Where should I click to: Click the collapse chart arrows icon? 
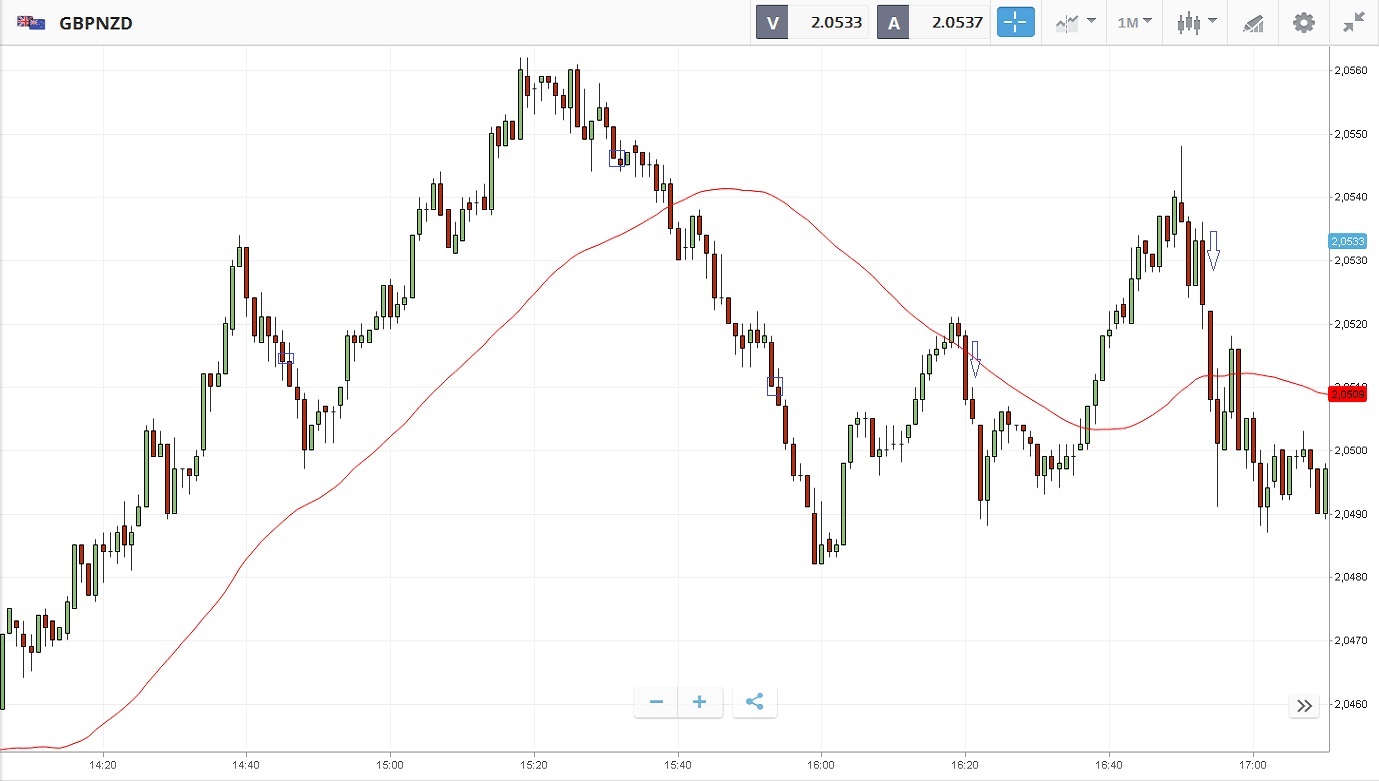[1354, 22]
